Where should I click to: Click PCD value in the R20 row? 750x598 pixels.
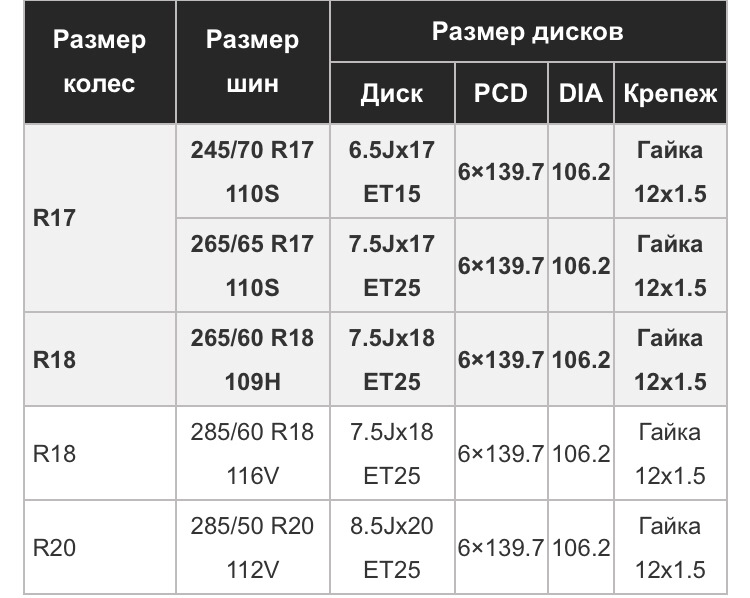point(501,547)
